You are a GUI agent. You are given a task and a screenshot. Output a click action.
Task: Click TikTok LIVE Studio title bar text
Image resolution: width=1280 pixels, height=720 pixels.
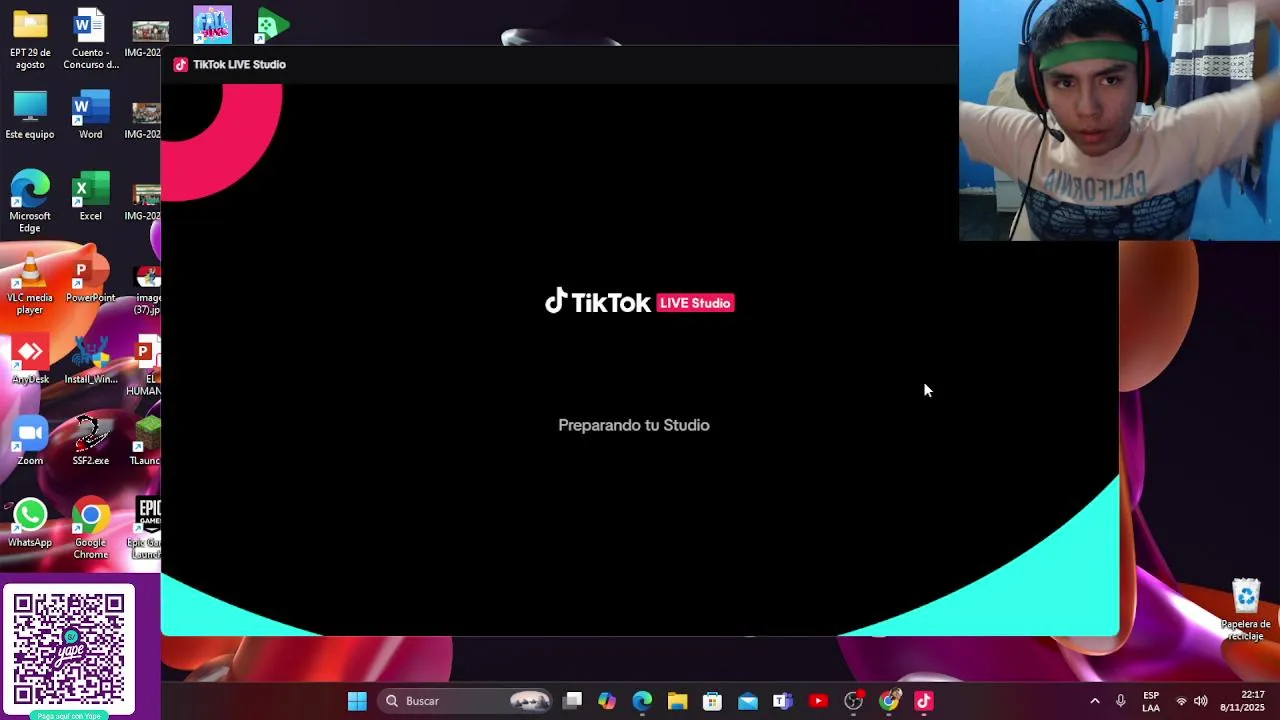tap(239, 64)
